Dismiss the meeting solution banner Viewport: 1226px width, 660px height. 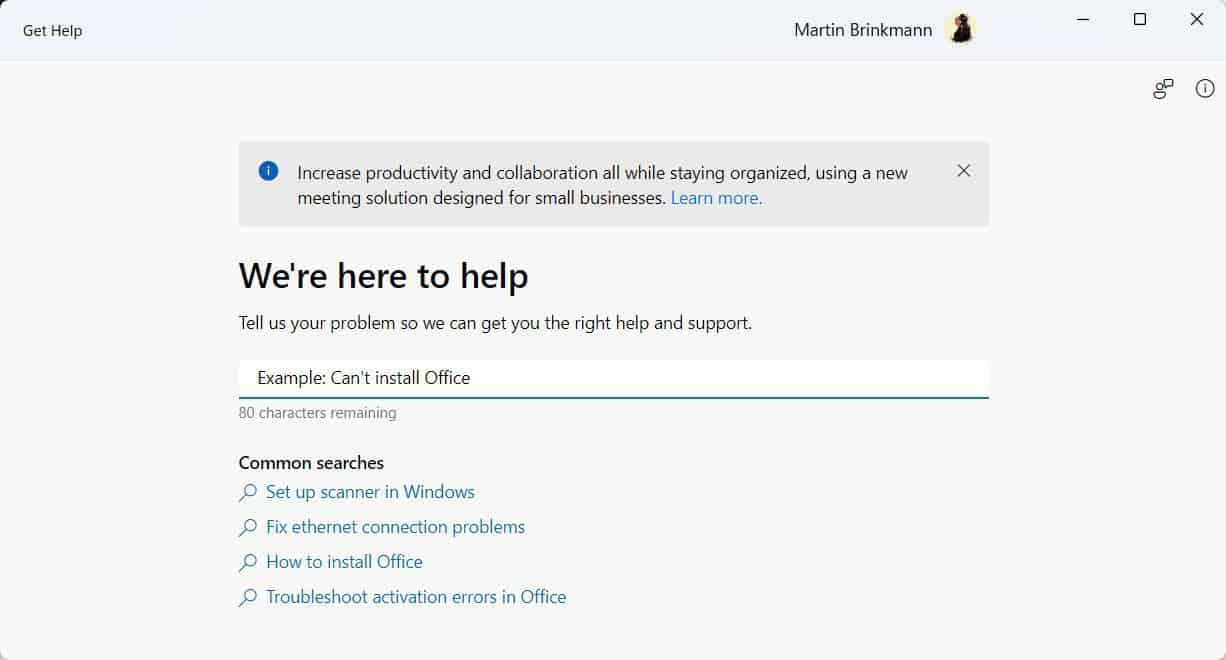[x=963, y=171]
